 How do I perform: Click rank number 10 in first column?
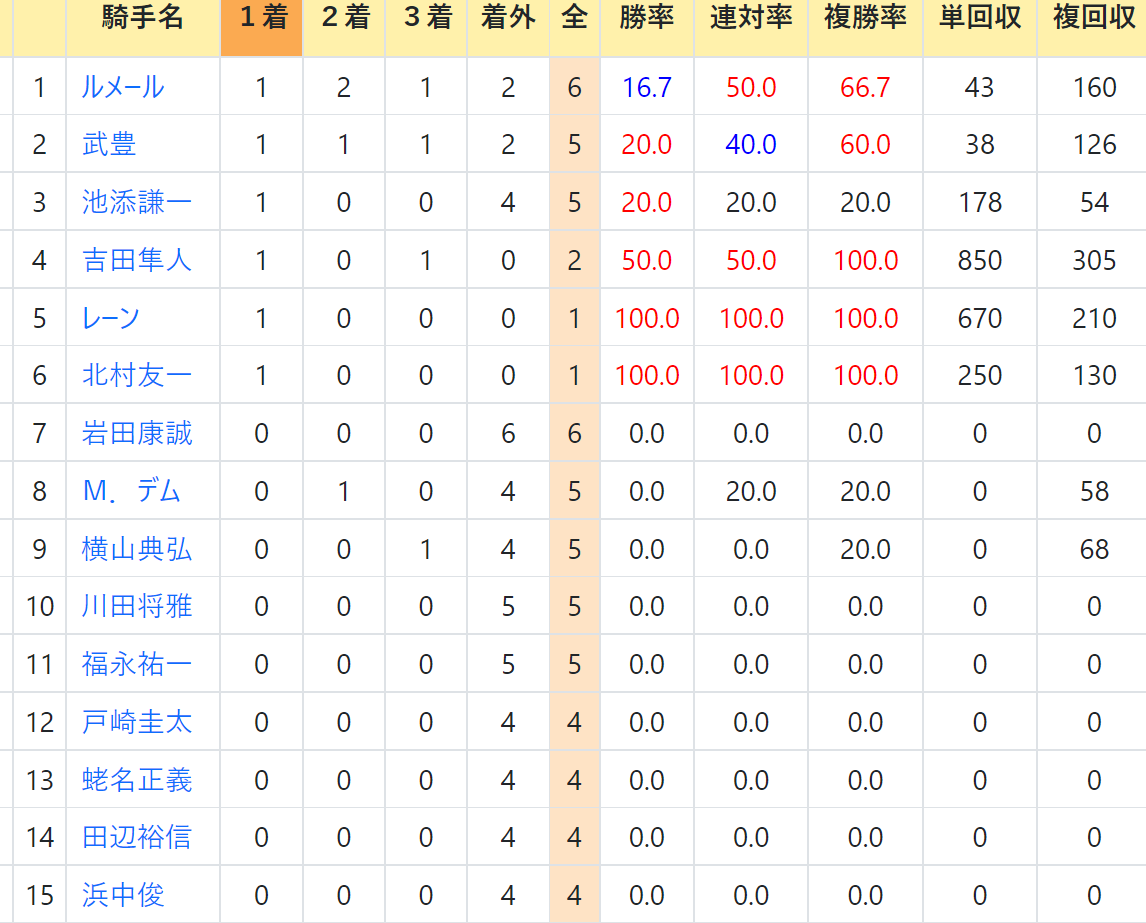pyautogui.click(x=39, y=607)
